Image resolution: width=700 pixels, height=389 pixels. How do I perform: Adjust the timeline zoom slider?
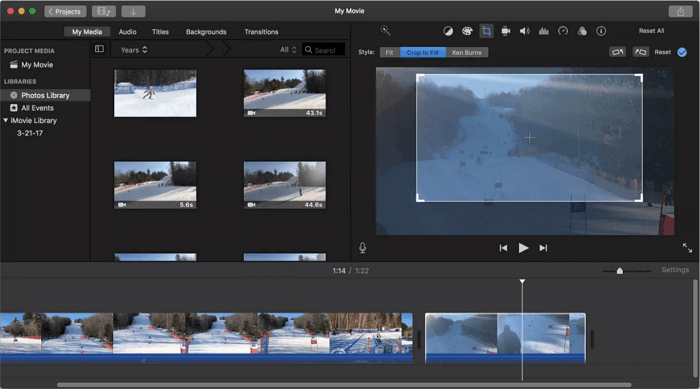pyautogui.click(x=620, y=271)
